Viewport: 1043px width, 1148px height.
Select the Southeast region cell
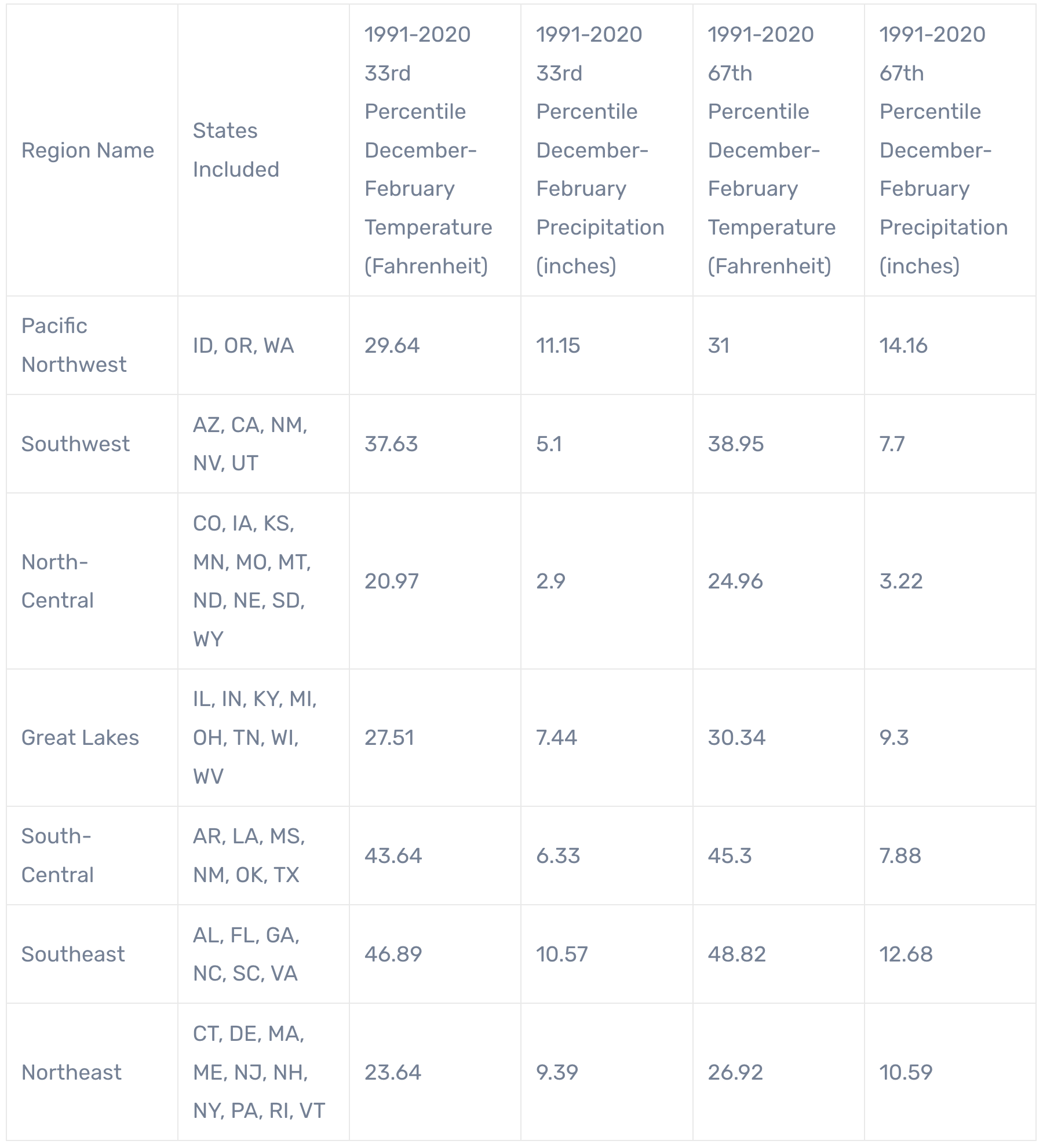click(x=73, y=954)
